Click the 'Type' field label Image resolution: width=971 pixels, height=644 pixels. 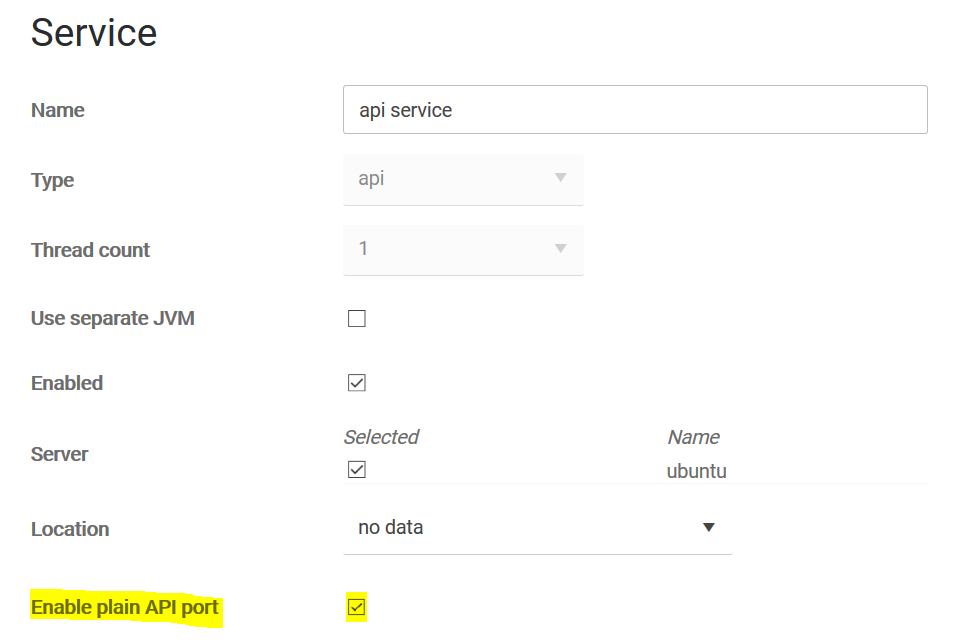(53, 180)
